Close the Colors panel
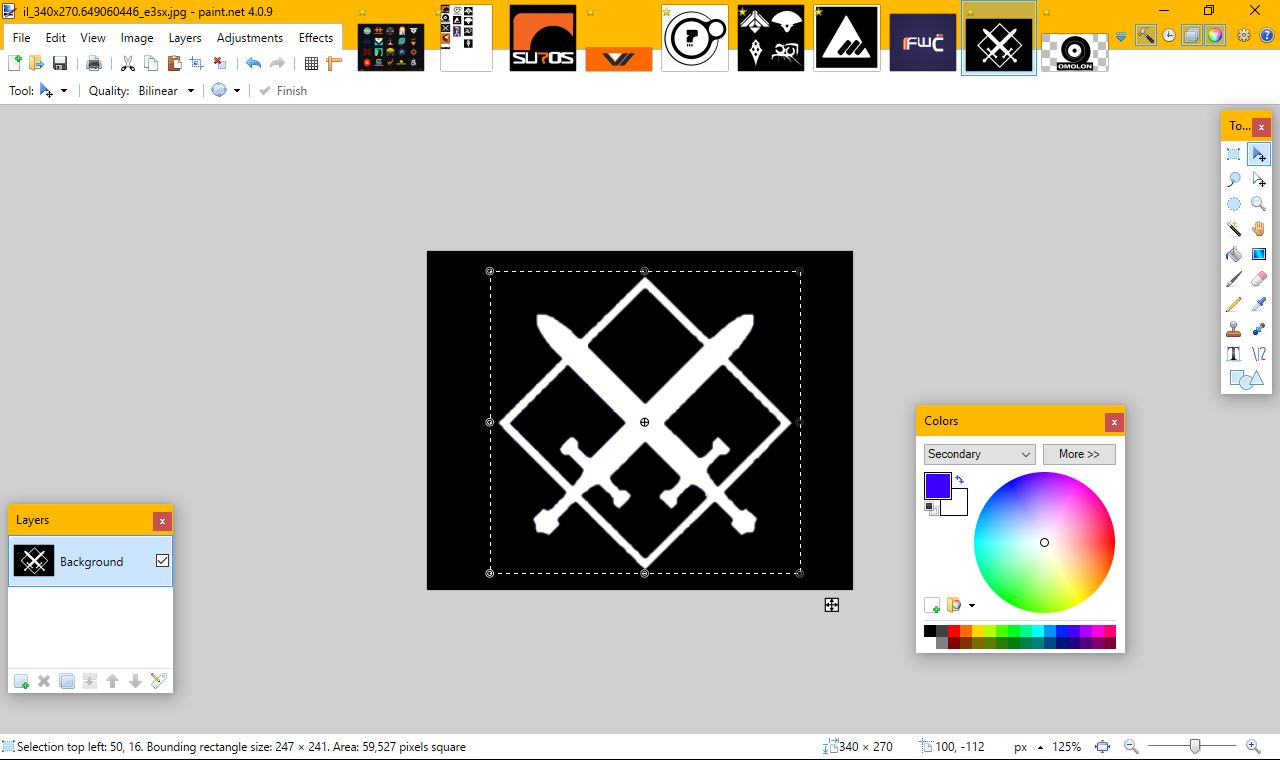 (x=1114, y=422)
